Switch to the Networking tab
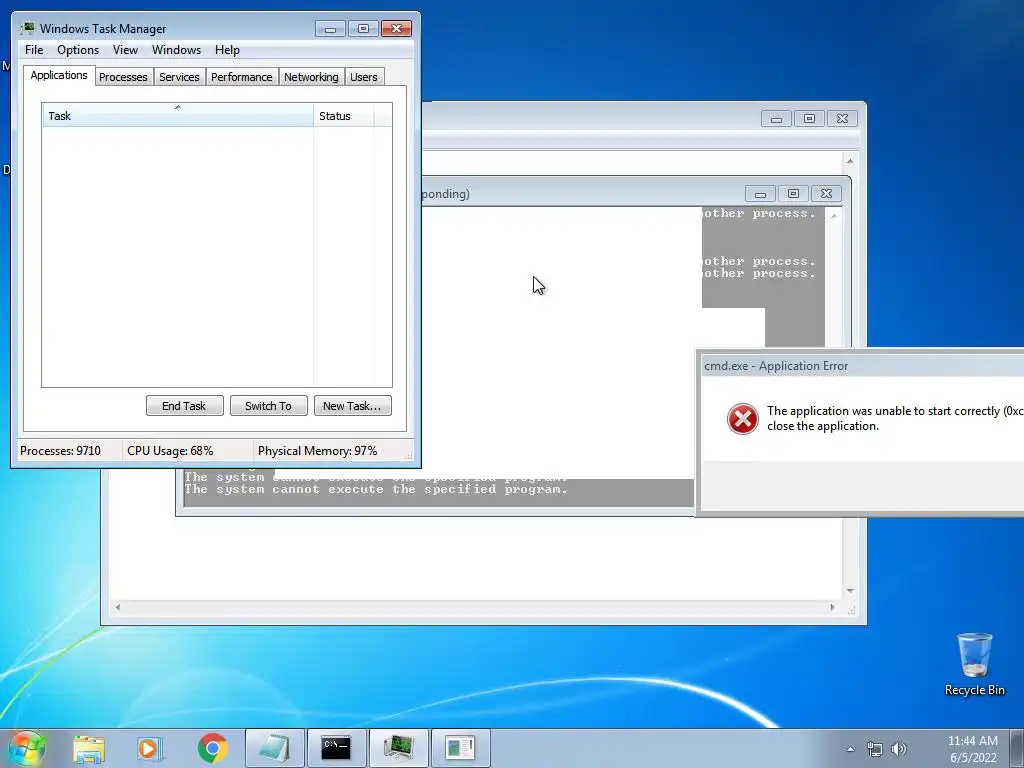This screenshot has width=1024, height=768. coord(311,77)
